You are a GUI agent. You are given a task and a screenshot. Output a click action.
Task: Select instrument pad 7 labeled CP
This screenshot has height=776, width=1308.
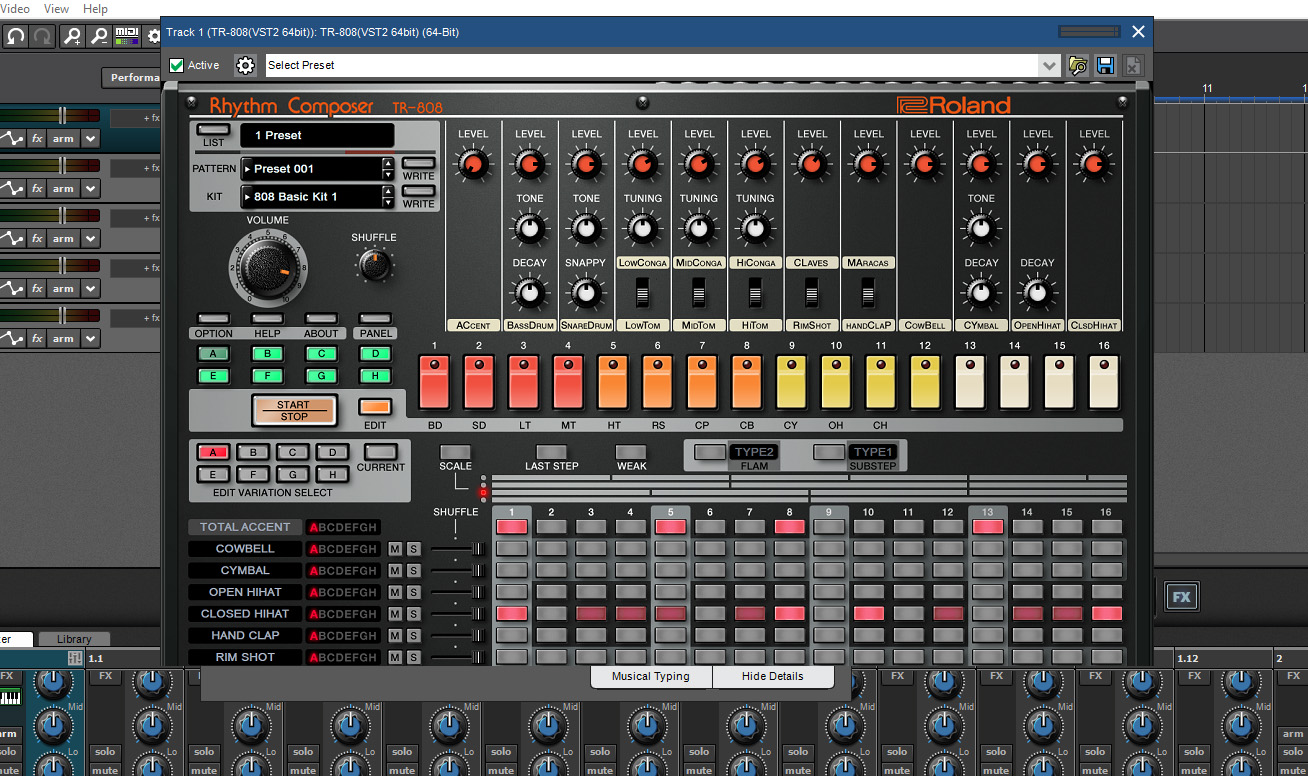click(702, 382)
